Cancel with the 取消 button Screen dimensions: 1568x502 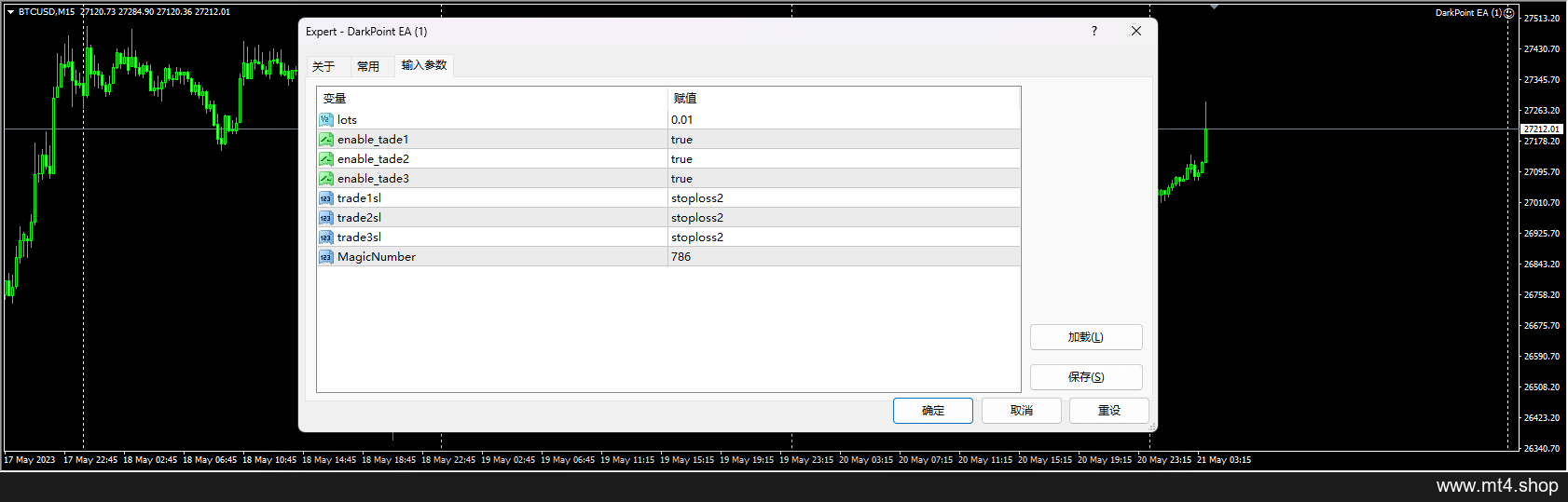[x=1022, y=411]
